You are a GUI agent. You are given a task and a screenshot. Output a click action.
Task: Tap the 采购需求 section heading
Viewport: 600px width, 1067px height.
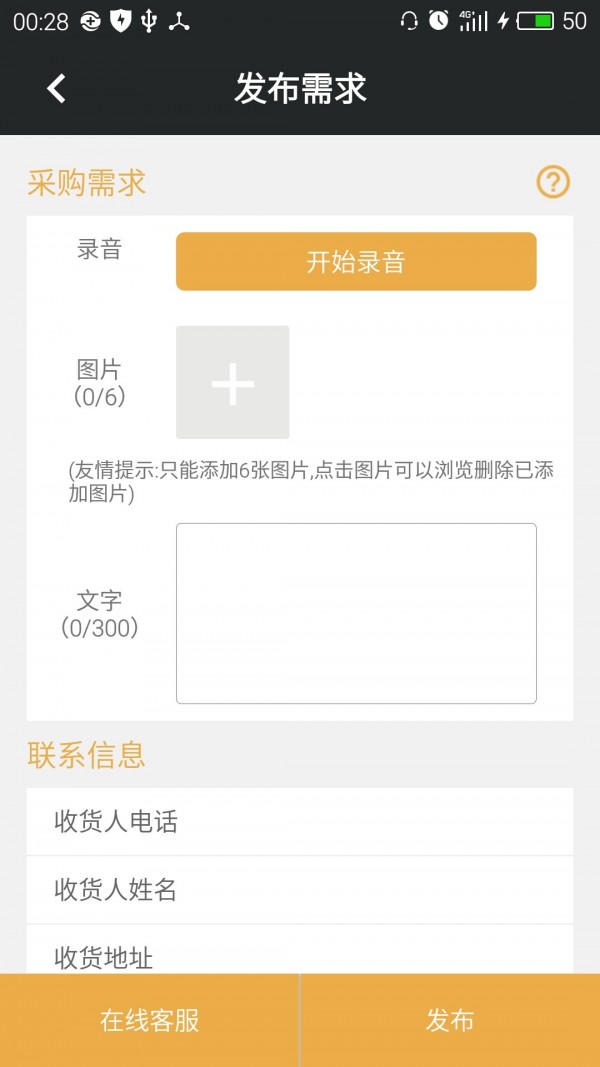tap(87, 183)
